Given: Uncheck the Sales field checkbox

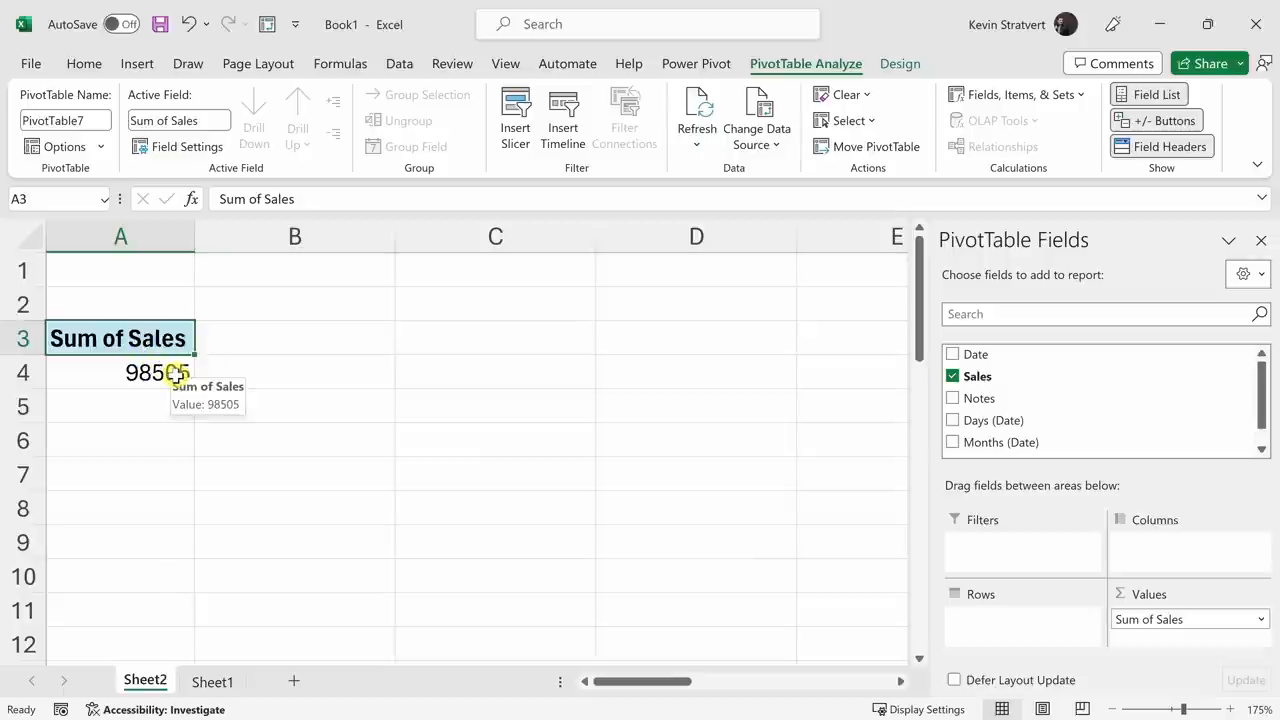Looking at the screenshot, I should 953,376.
